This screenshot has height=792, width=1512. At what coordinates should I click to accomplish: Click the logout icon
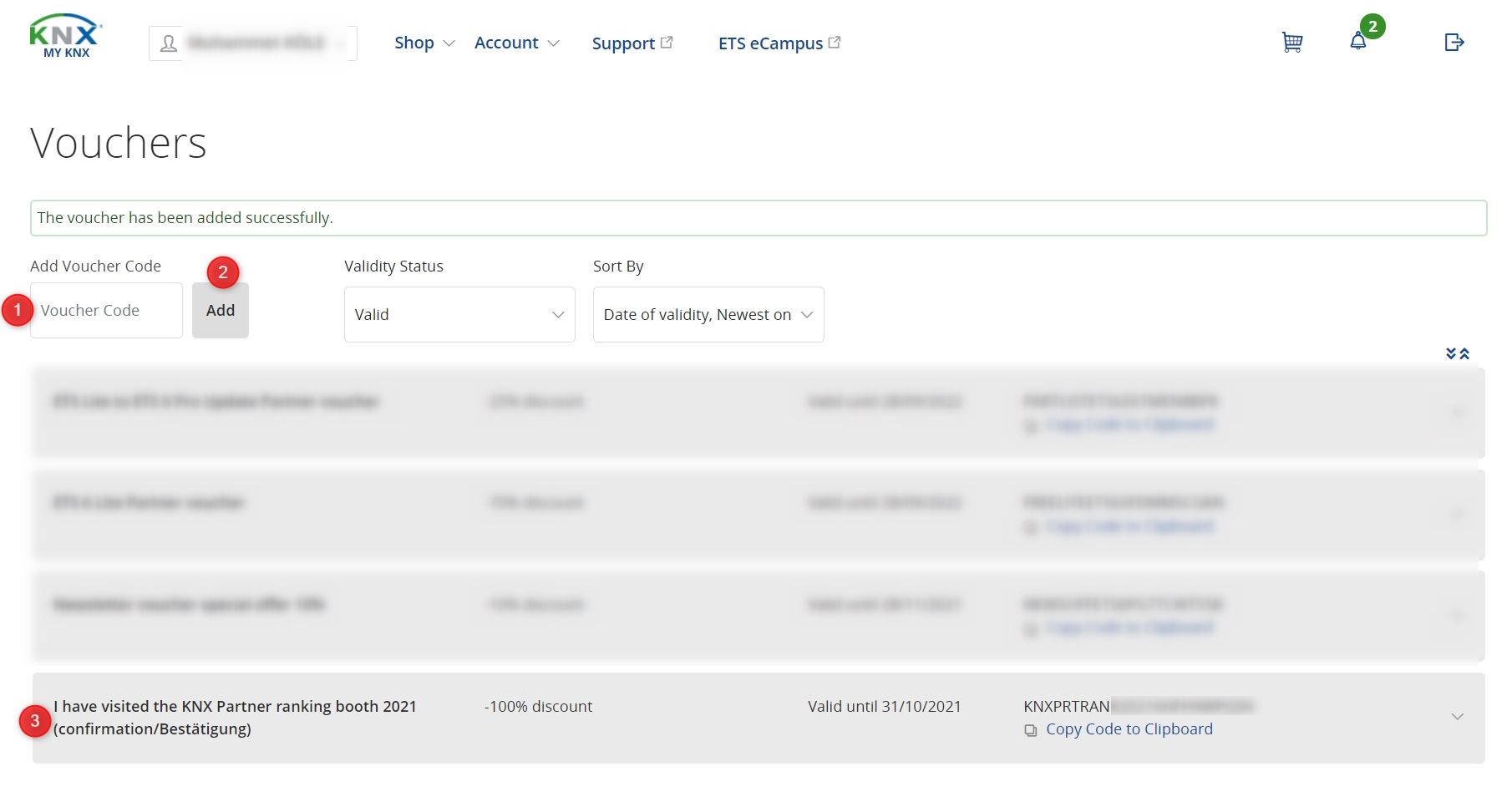click(x=1454, y=42)
